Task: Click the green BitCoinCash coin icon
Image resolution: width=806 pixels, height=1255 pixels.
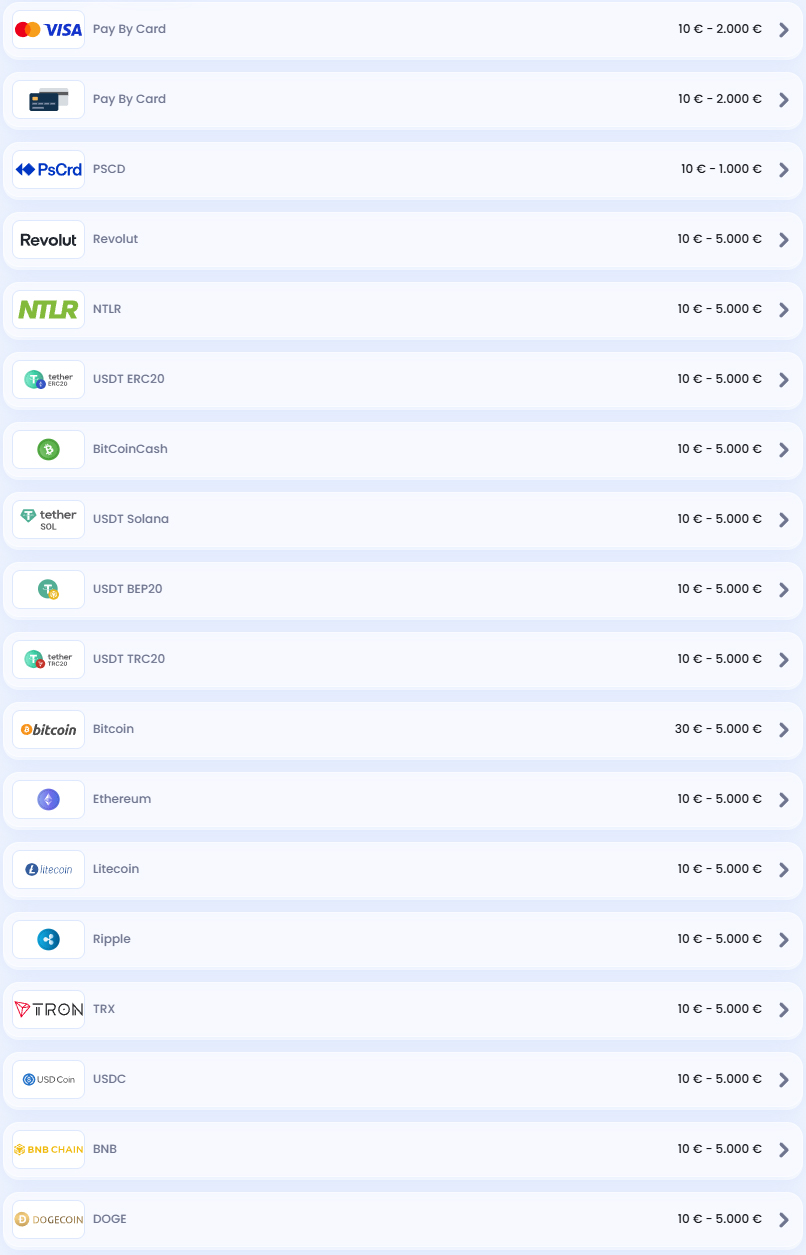Action: click(x=48, y=450)
